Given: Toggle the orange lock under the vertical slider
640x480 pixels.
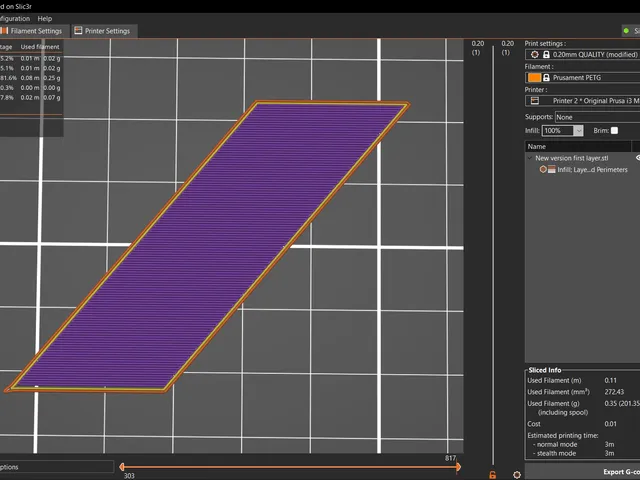Looking at the screenshot, I should pyautogui.click(x=493, y=475).
